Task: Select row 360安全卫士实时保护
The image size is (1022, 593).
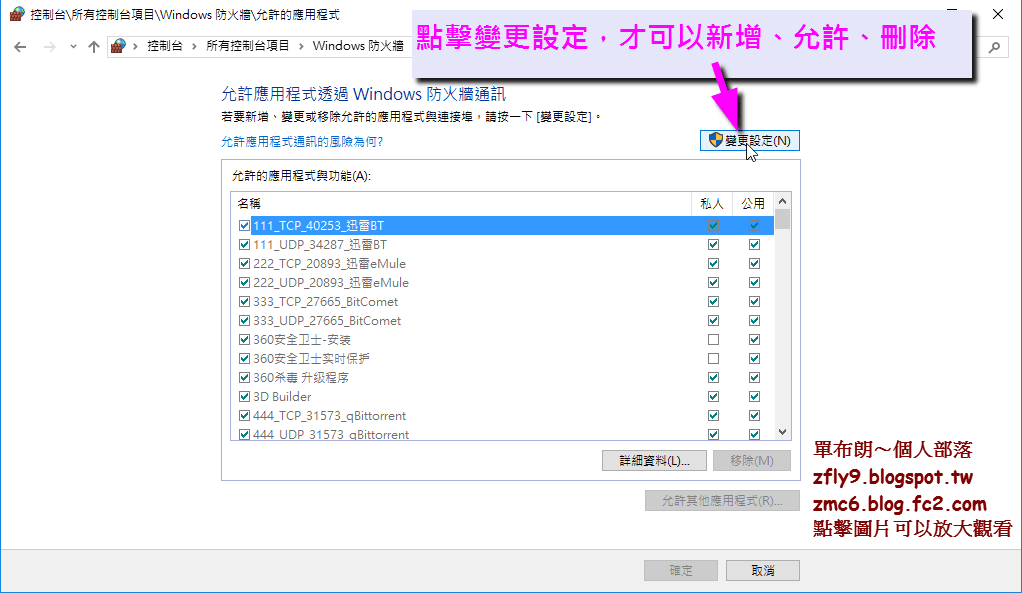Action: tap(502, 358)
